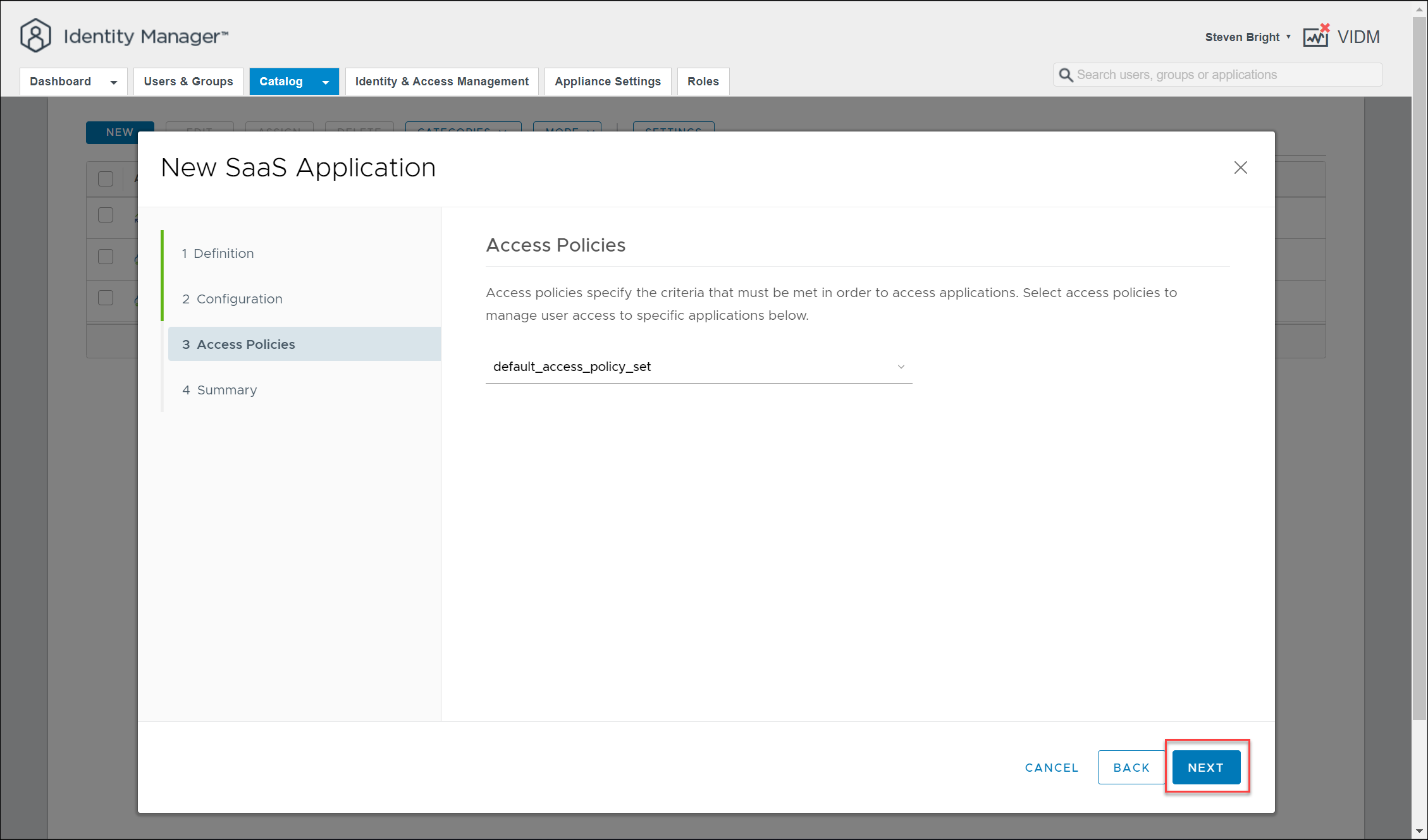The image size is (1428, 840).
Task: Open the Steven Bright user menu arrow
Action: 1288,37
